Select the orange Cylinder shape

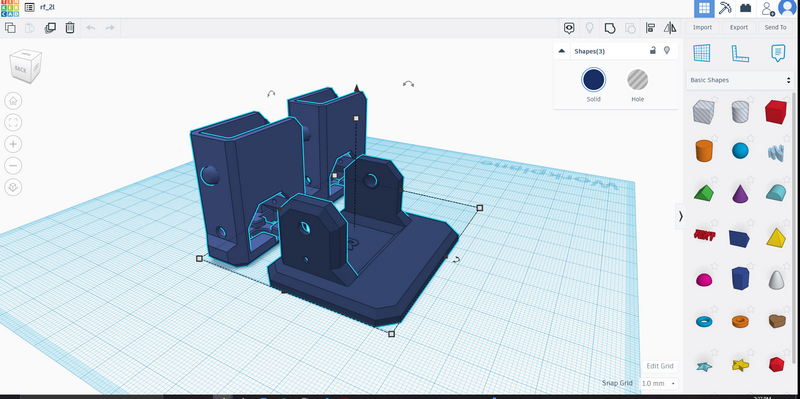704,151
